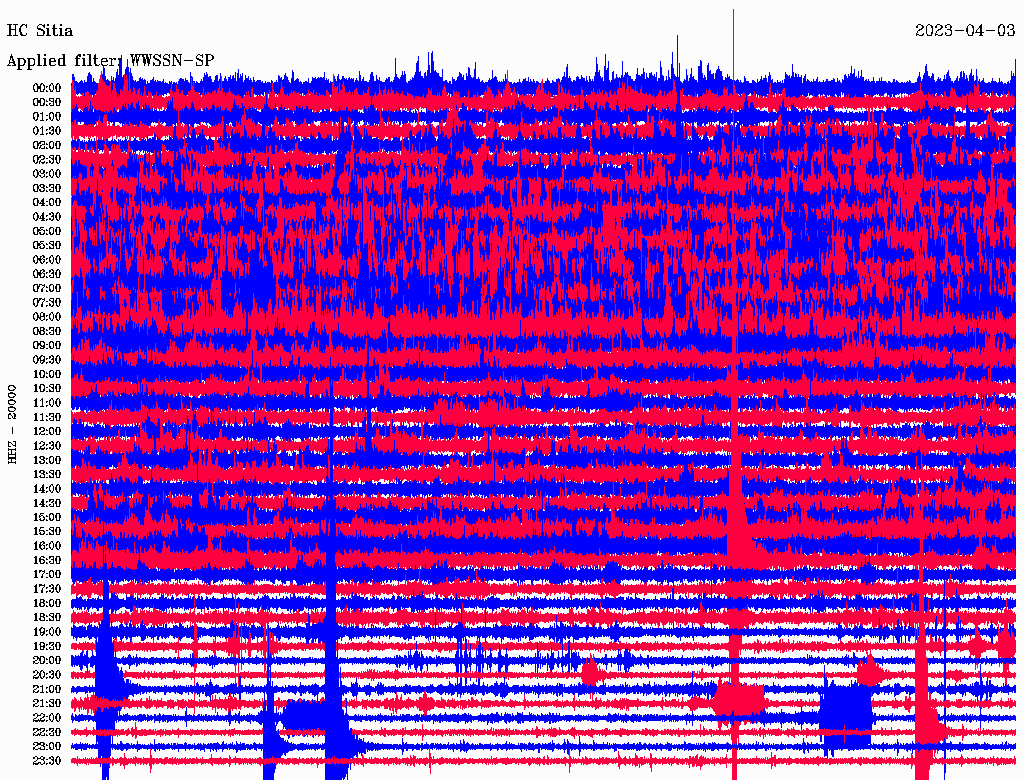
Task: Click the 21:00 time row label
Action: [47, 689]
